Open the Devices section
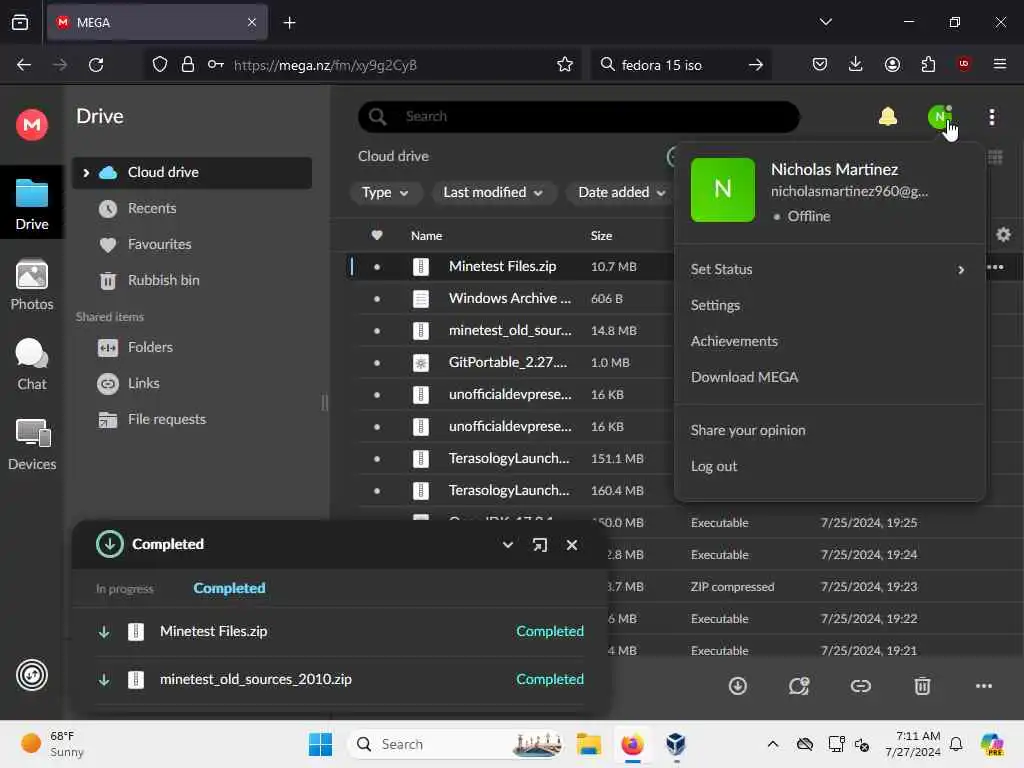1024x768 pixels. pyautogui.click(x=31, y=445)
